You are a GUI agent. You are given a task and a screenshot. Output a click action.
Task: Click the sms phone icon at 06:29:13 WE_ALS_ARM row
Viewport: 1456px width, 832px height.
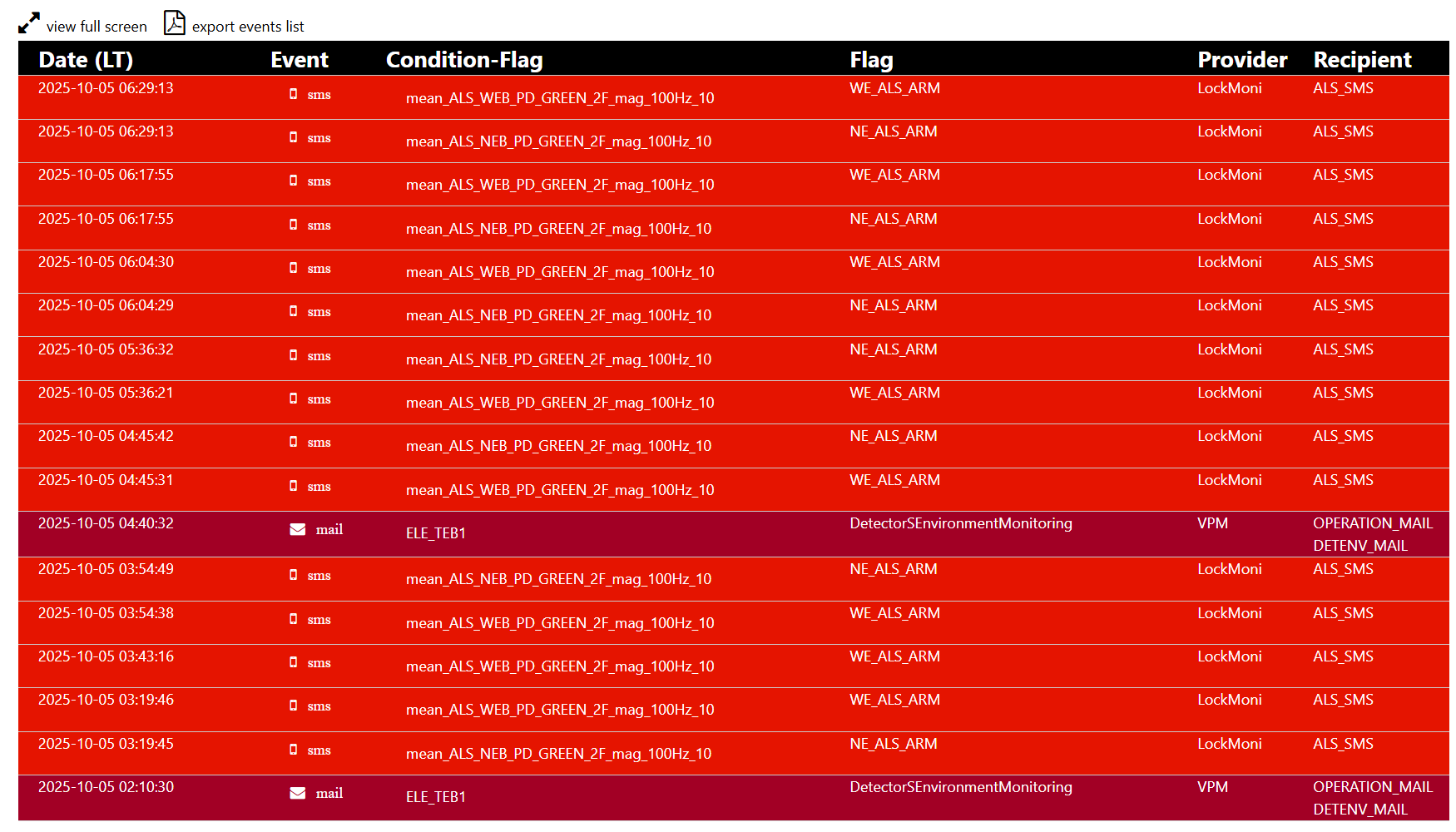coord(293,94)
